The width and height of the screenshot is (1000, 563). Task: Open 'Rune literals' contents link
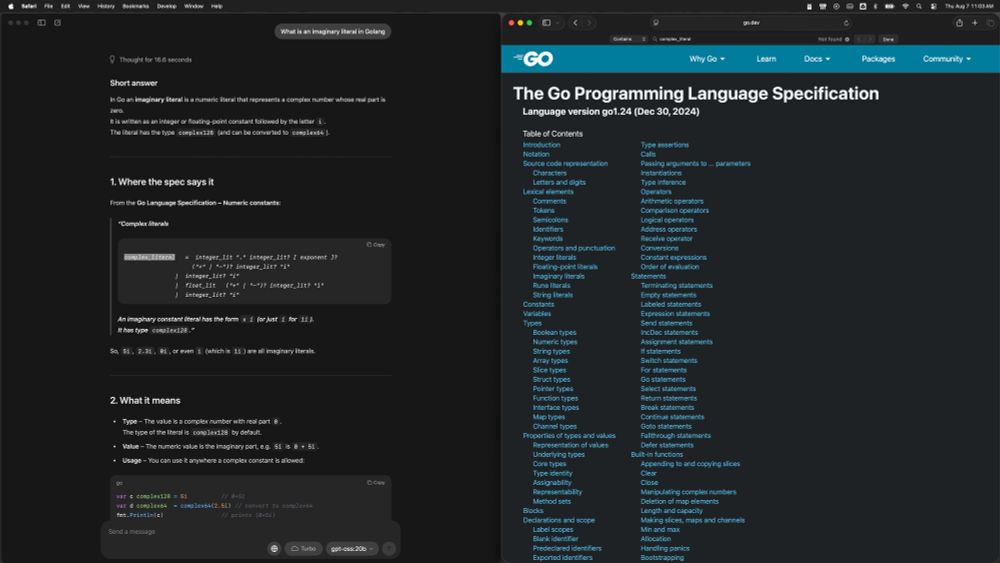coord(552,286)
